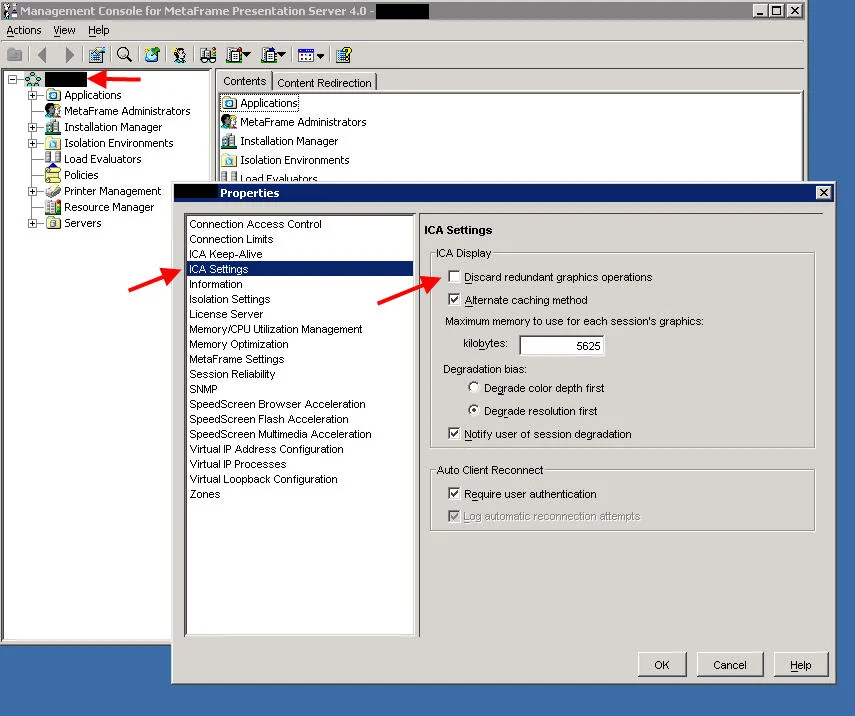Click the grayed-out folder up toolbar icon
The height and width of the screenshot is (716, 855).
15,55
